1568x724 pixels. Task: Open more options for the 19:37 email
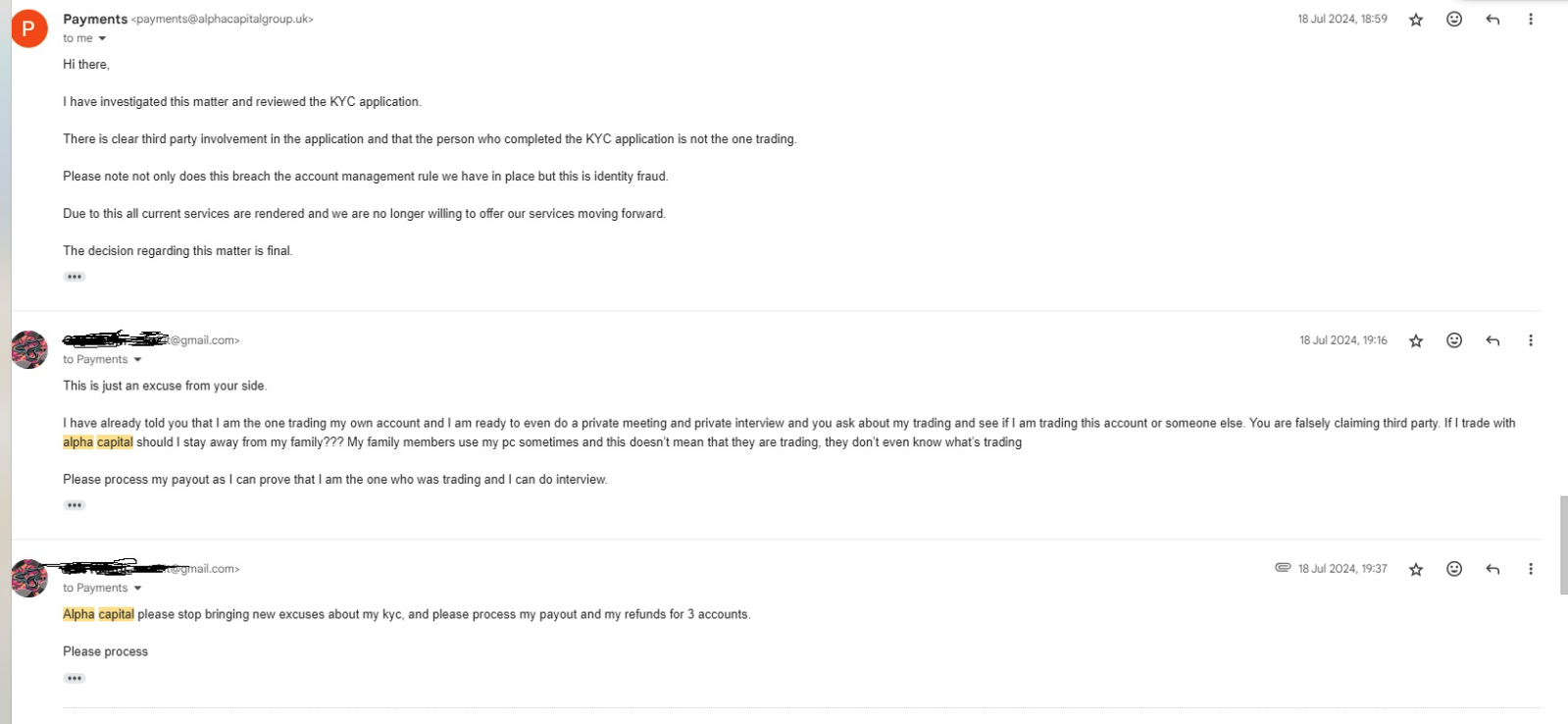[1531, 569]
